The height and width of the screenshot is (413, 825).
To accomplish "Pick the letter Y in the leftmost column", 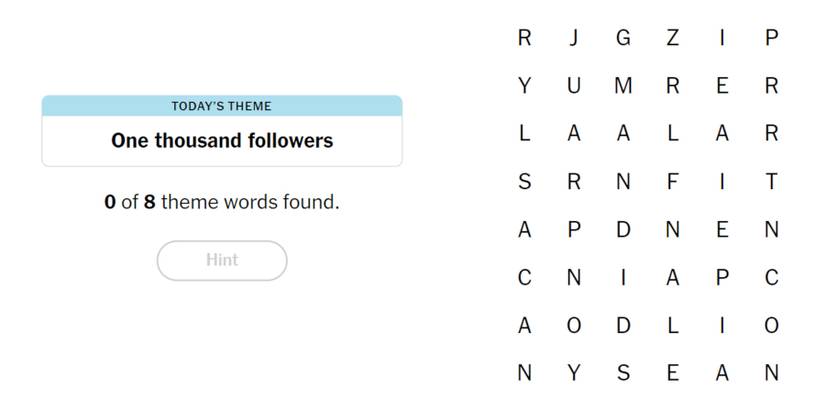I will tap(524, 86).
